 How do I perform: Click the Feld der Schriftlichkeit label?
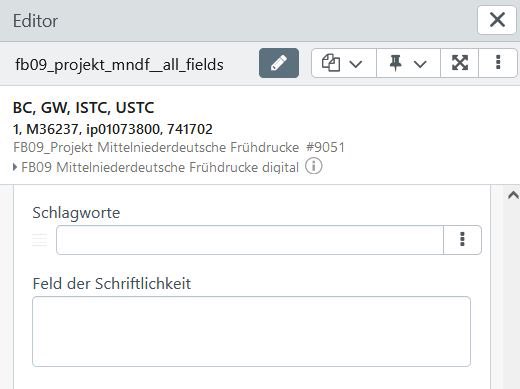tap(112, 284)
